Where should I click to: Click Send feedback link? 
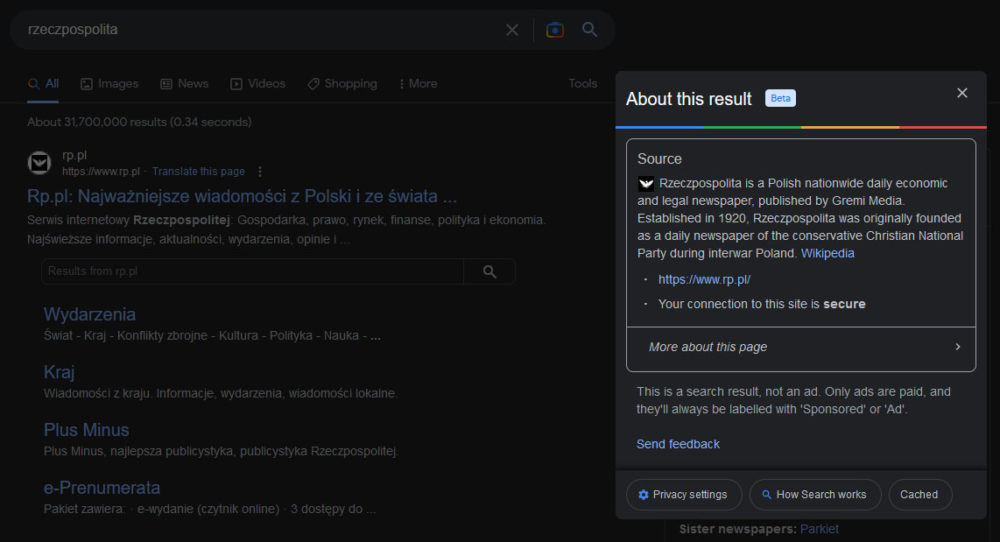pyautogui.click(x=678, y=444)
